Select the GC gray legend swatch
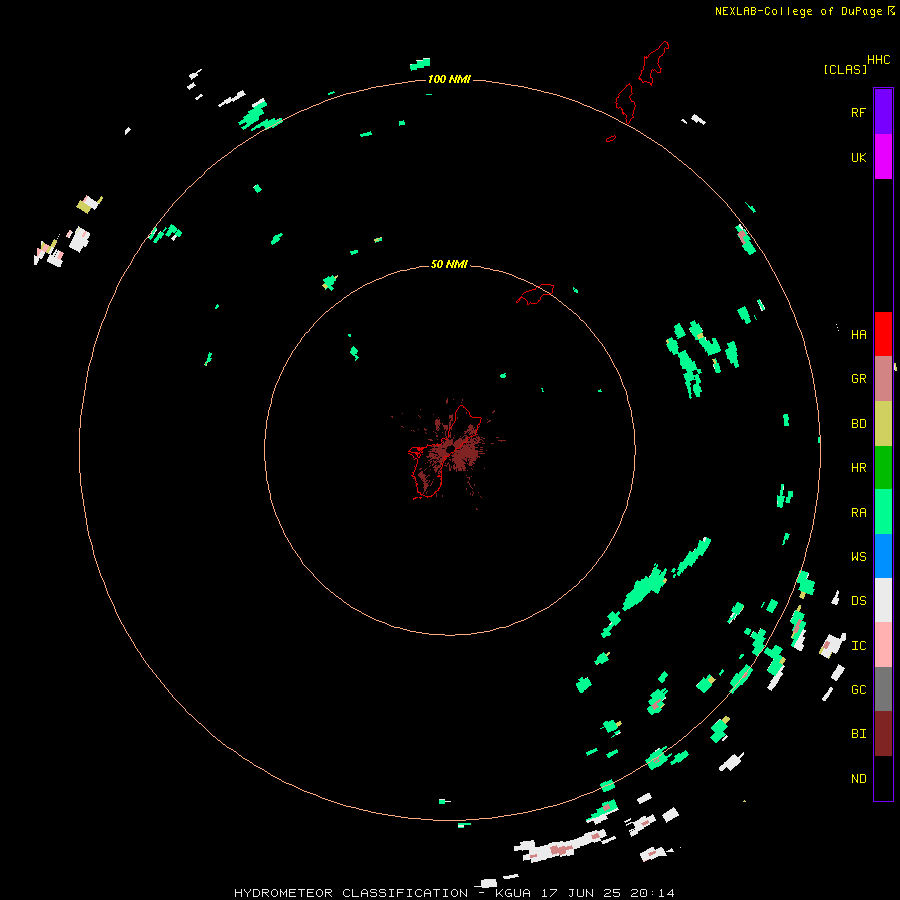The image size is (900, 900). point(883,689)
